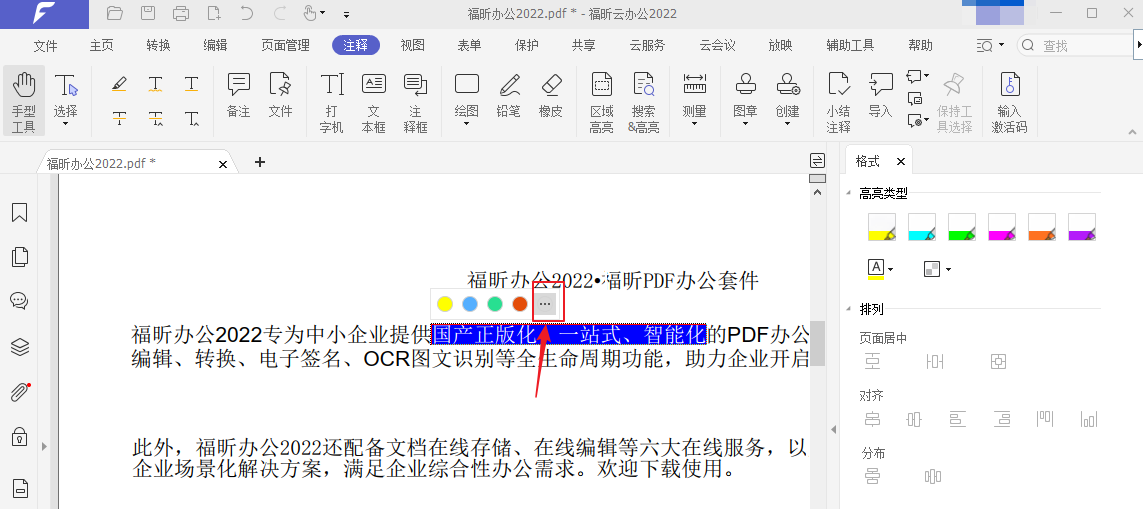This screenshot has width=1143, height=509.
Task: Pick the green circle in floating toolbar
Action: pos(495,304)
